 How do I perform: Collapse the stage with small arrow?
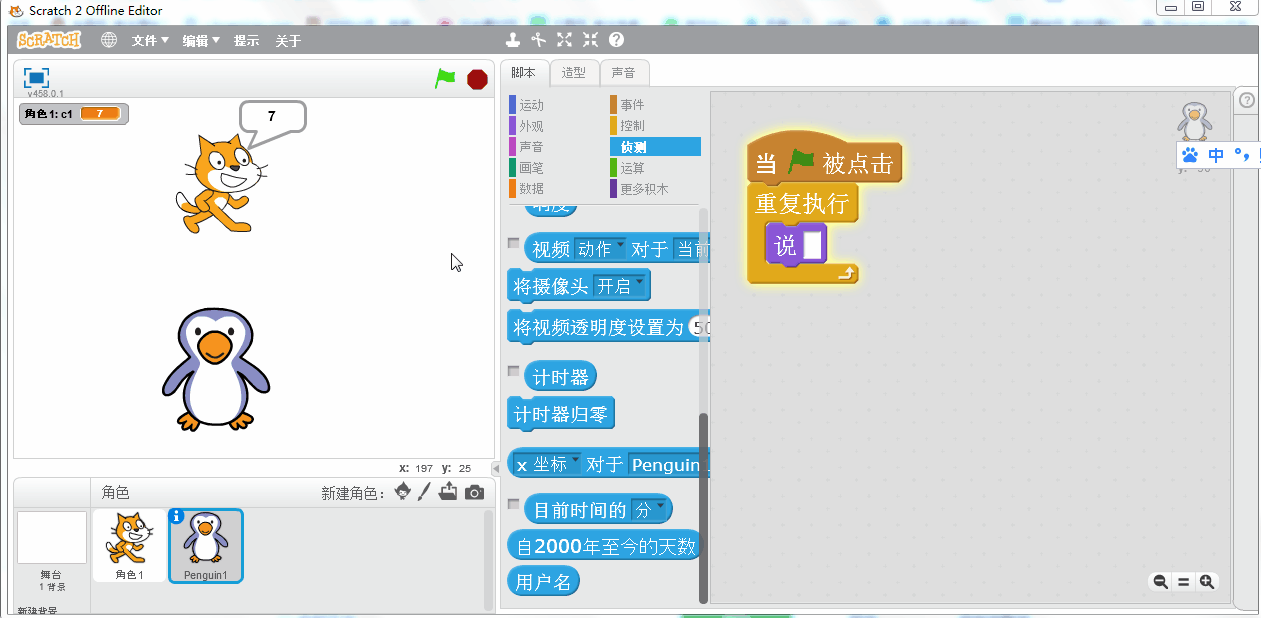pos(496,468)
